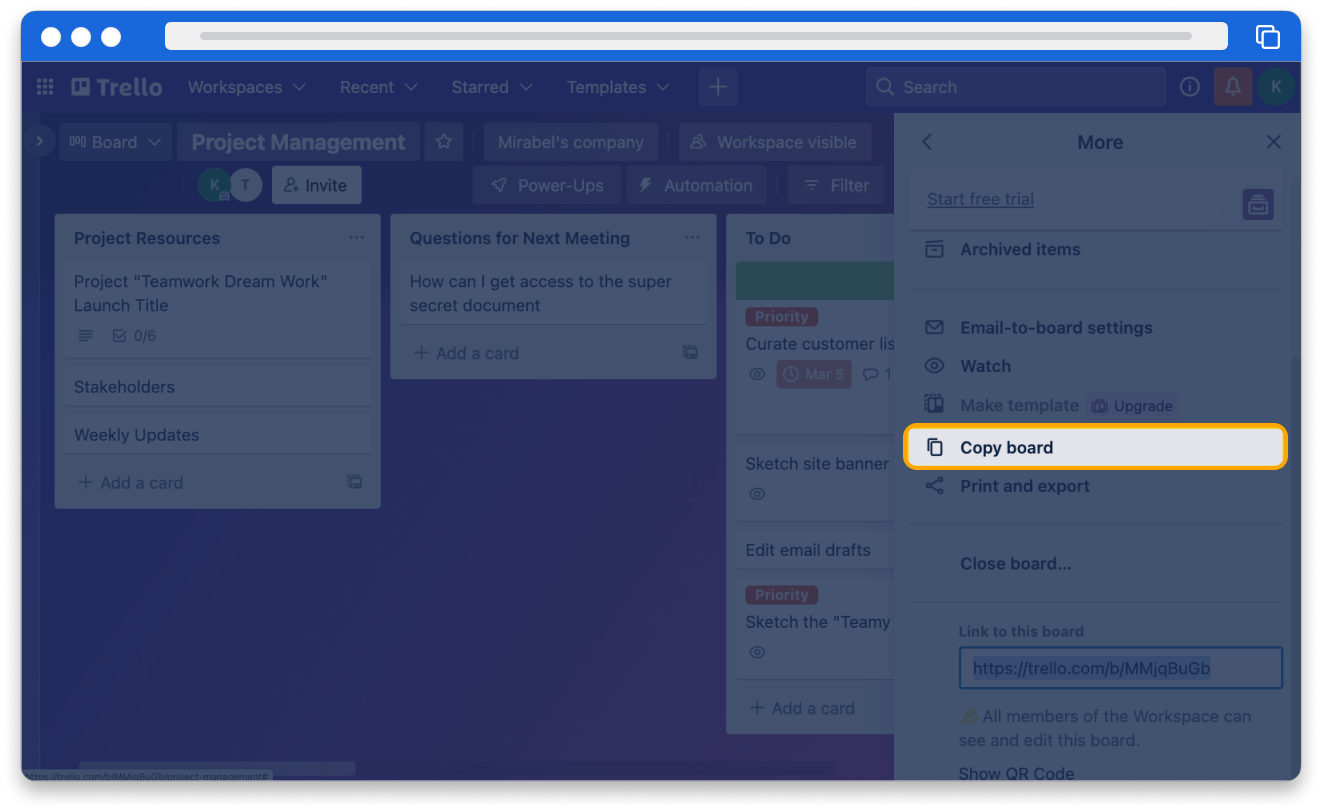Open Project Resources list actions menu
This screenshot has height=812, width=1322.
(357, 238)
